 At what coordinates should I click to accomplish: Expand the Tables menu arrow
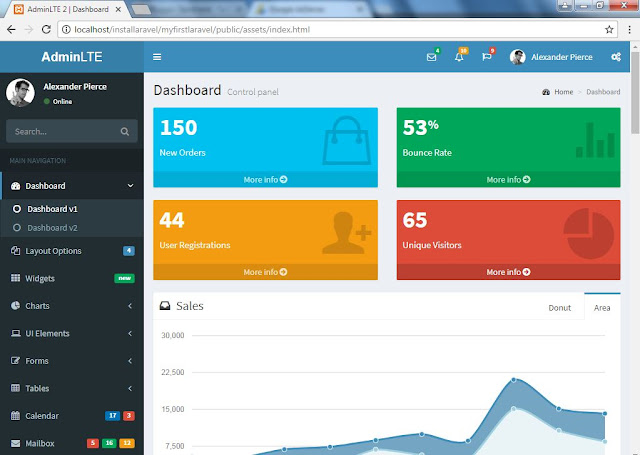coord(130,388)
